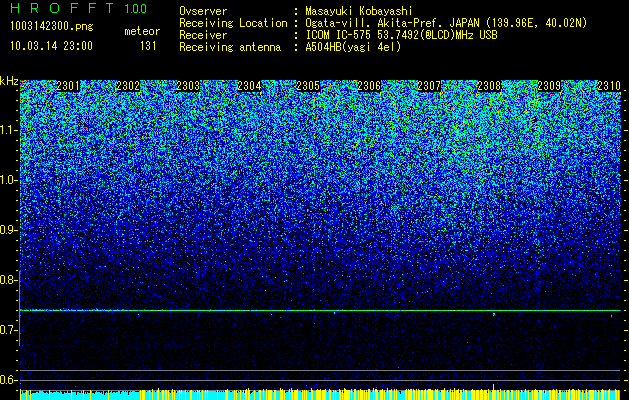Click the A504HB(yagi 4el) antenna text
This screenshot has height=400, width=629.
click(x=353, y=47)
